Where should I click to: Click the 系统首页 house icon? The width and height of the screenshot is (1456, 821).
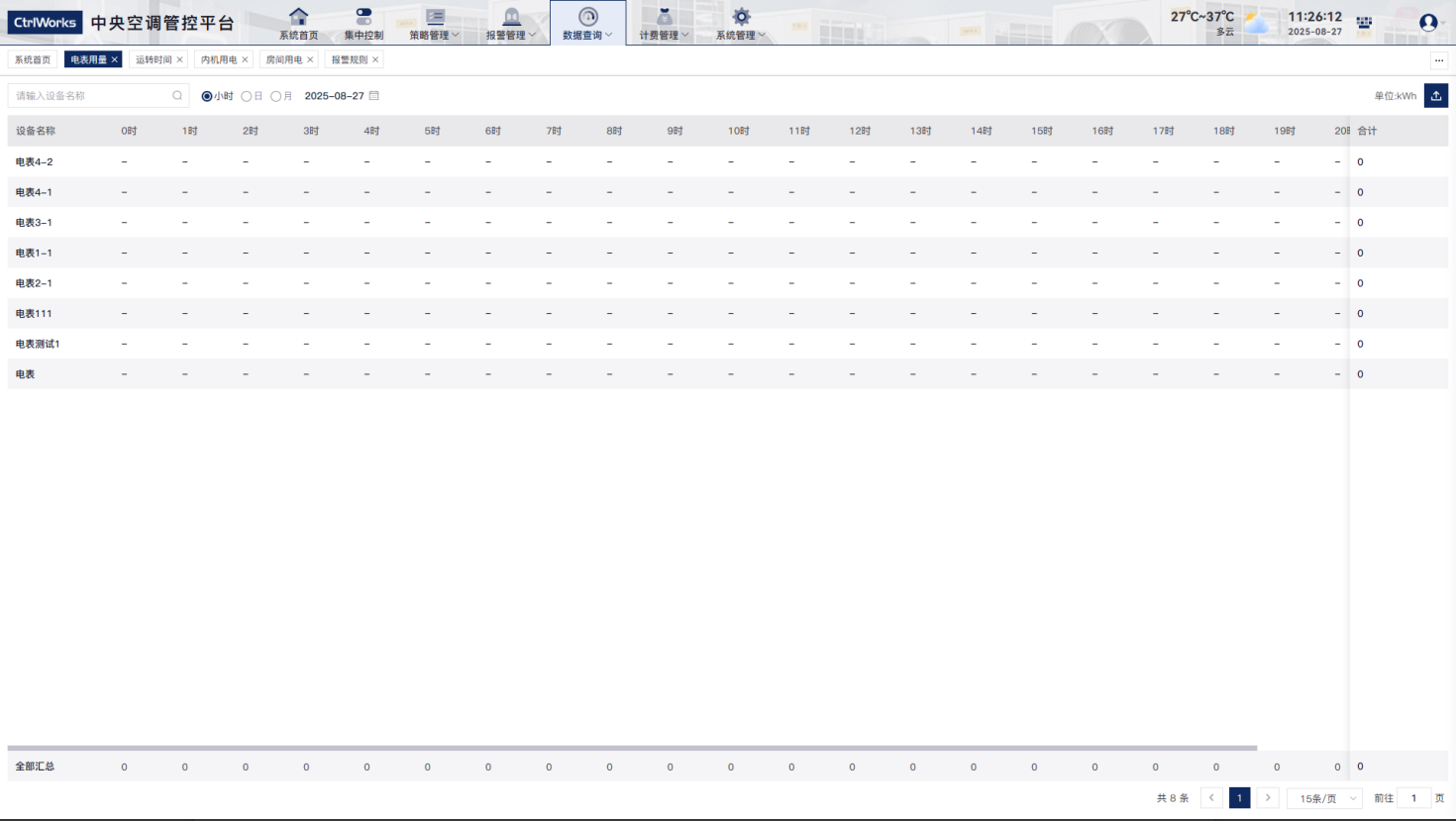[298, 17]
